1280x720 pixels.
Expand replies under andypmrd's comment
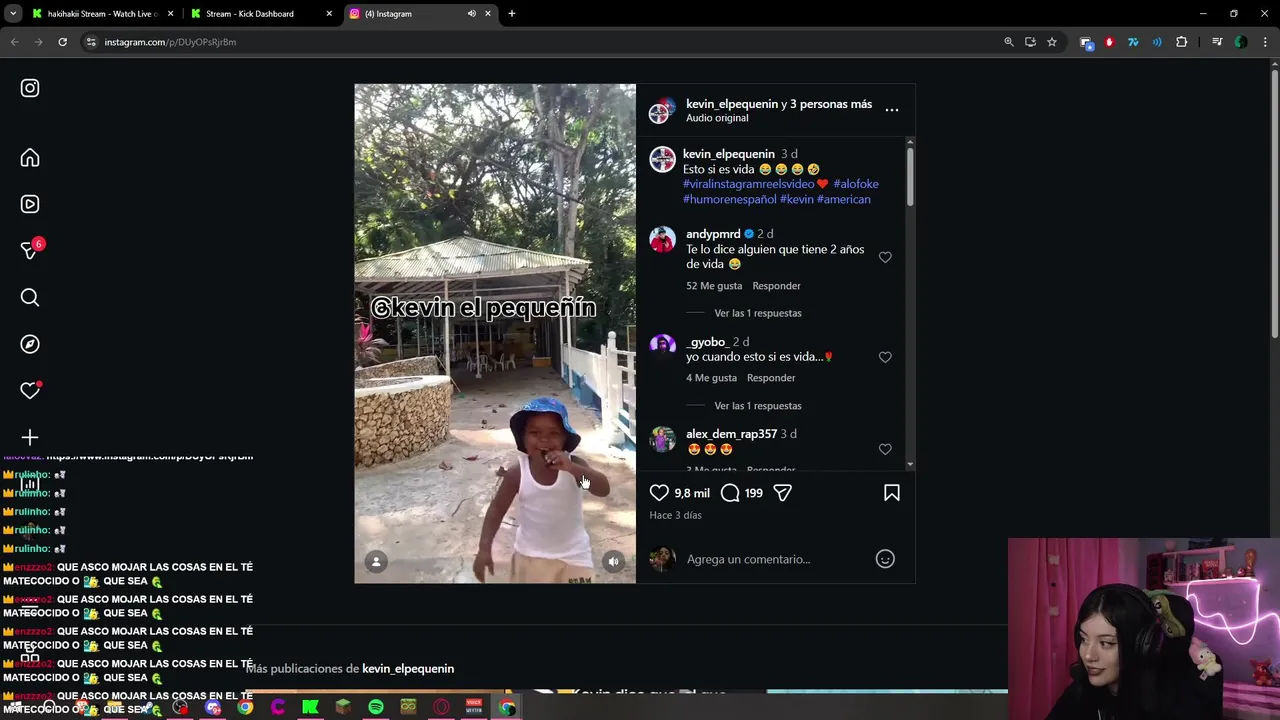(758, 313)
